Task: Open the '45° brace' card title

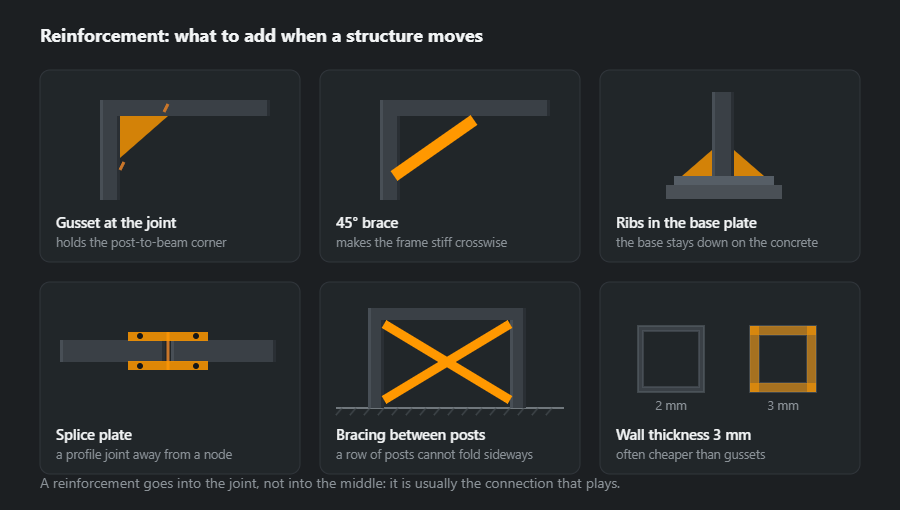Action: coord(367,223)
